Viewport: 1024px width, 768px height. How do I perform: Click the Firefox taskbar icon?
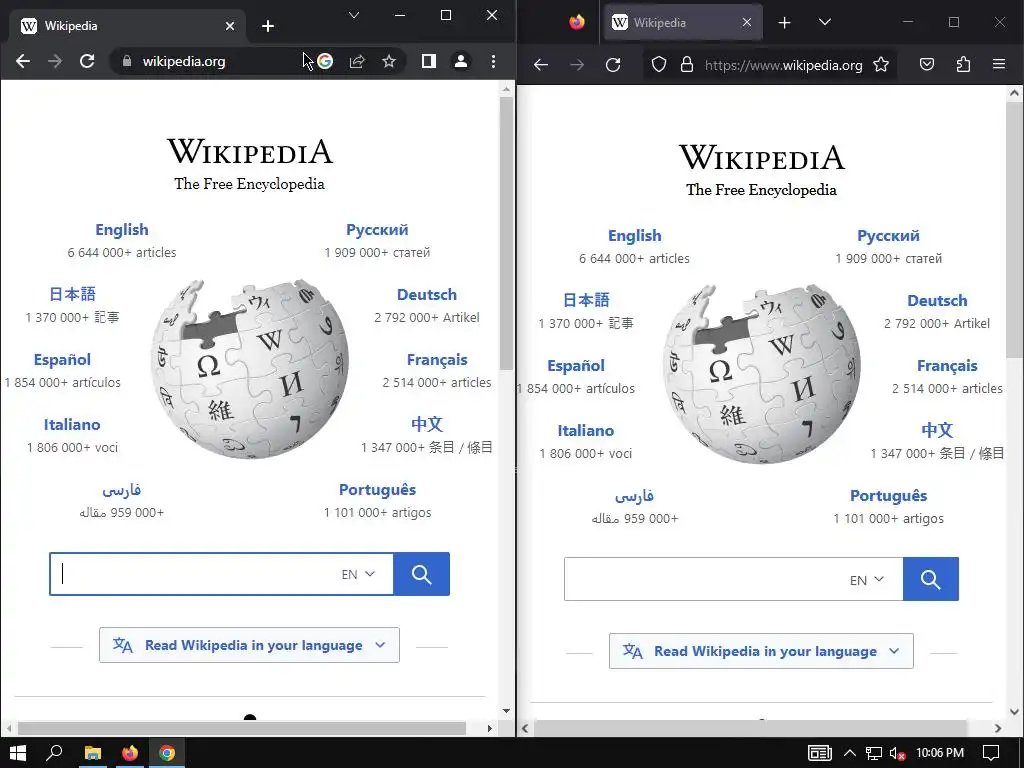click(130, 753)
